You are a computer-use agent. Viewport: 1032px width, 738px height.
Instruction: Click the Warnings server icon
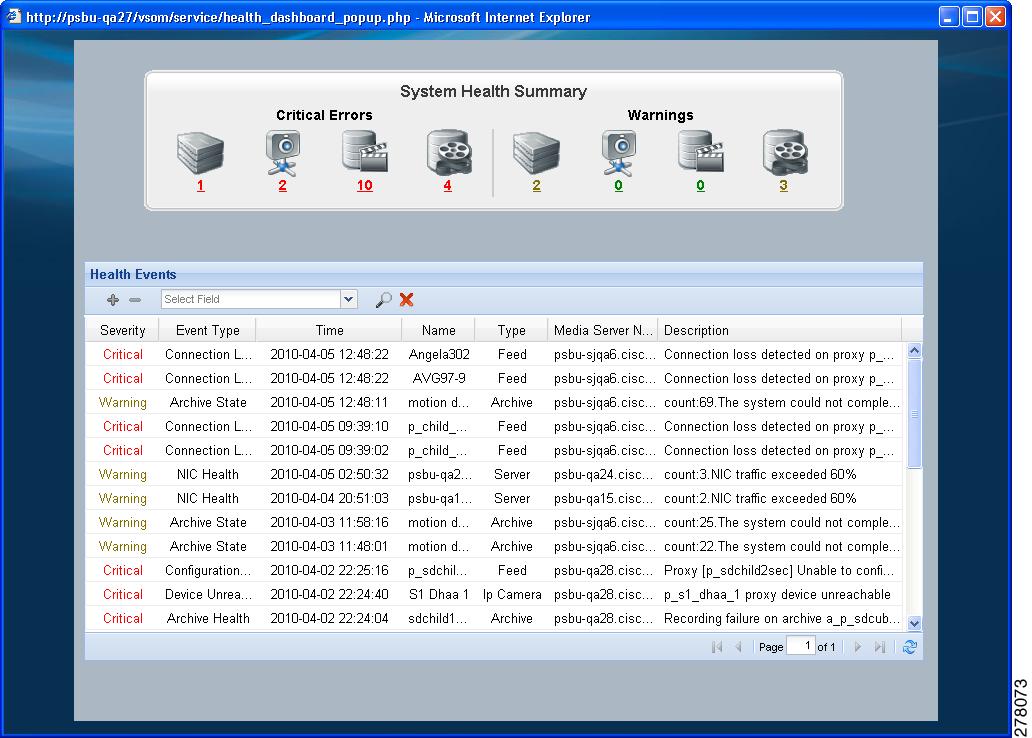click(x=534, y=152)
